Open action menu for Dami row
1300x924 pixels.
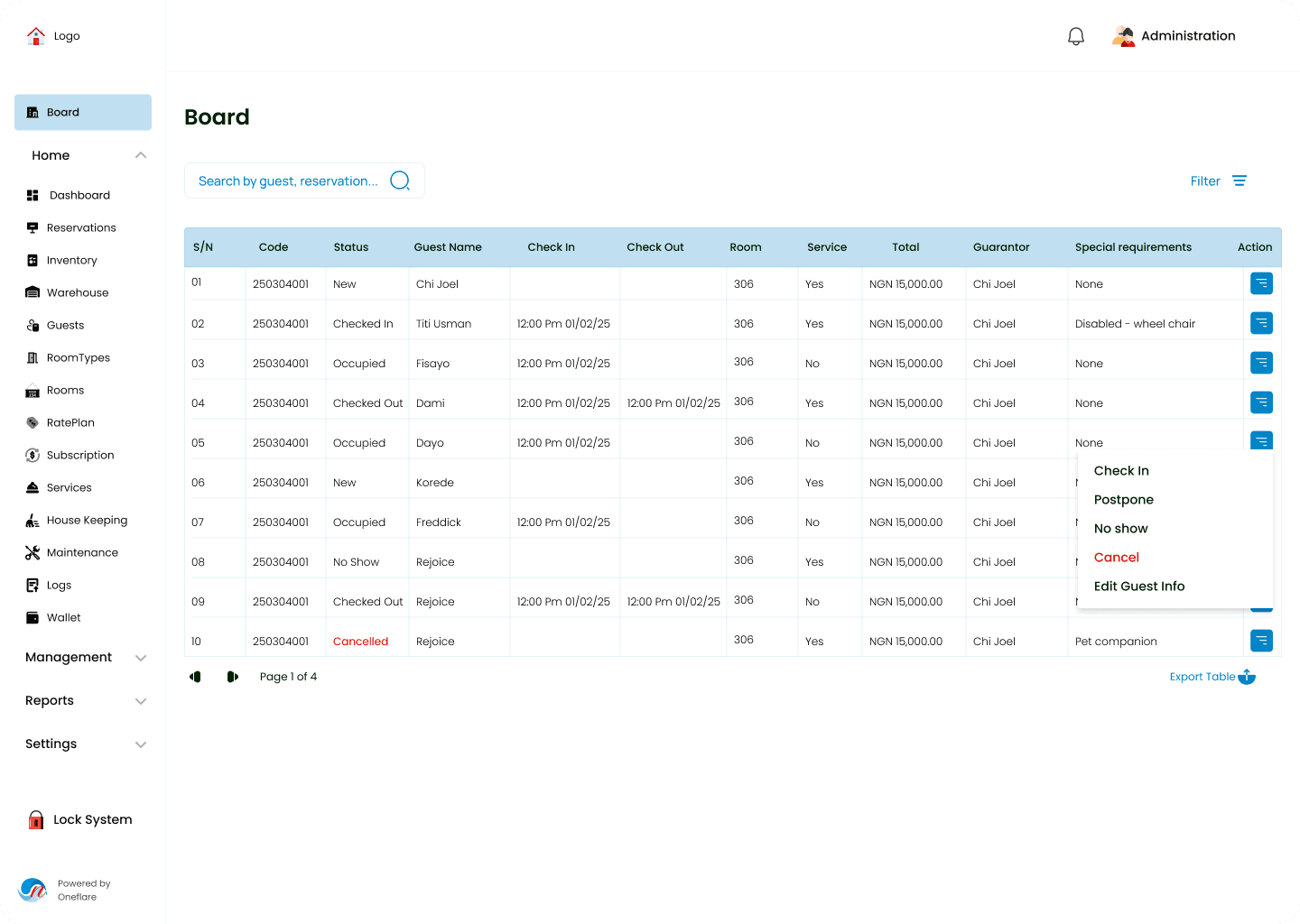pos(1261,402)
